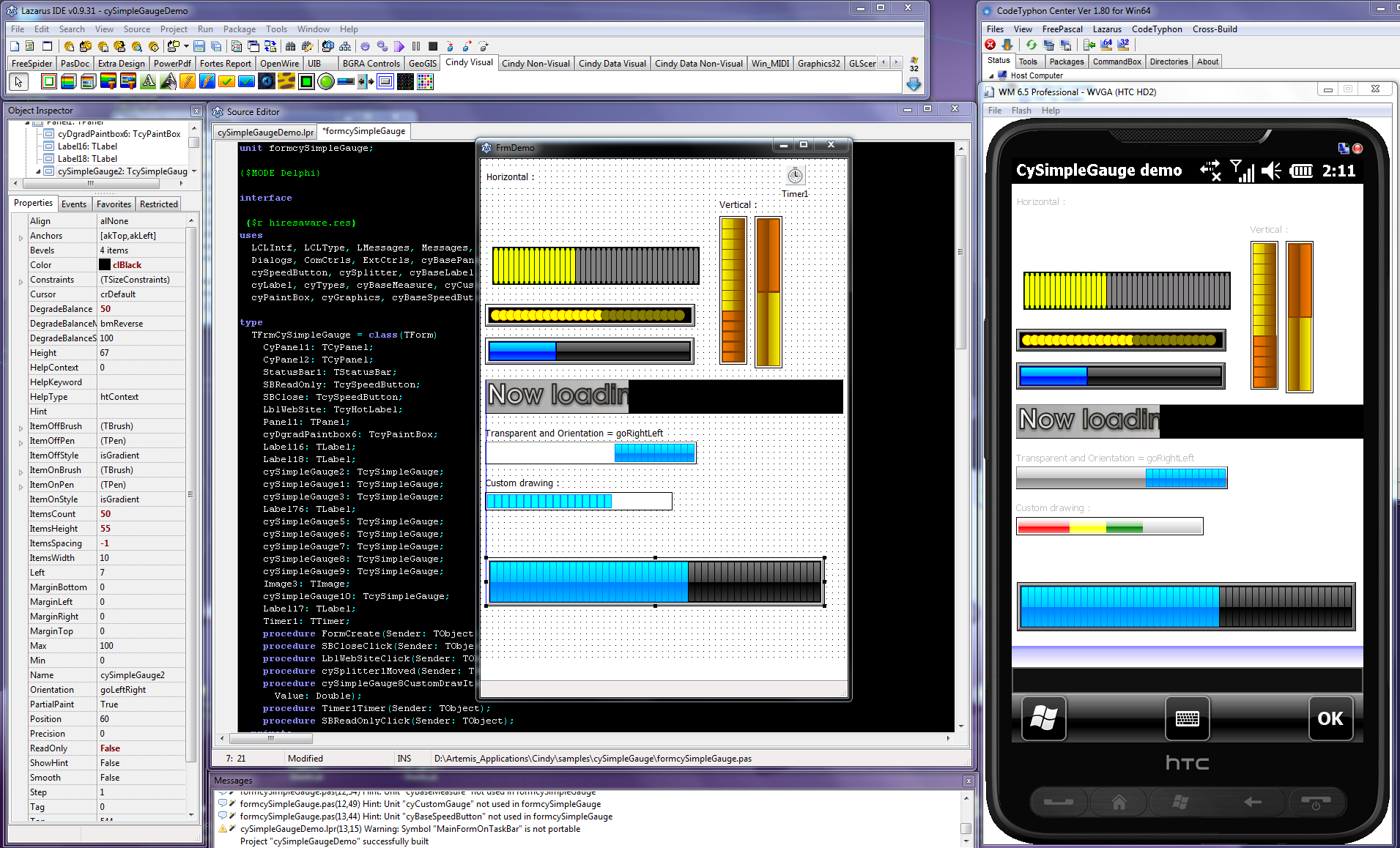Tap the speaker volume icon in emulator status bar
The height and width of the screenshot is (848, 1400).
coord(1271,171)
